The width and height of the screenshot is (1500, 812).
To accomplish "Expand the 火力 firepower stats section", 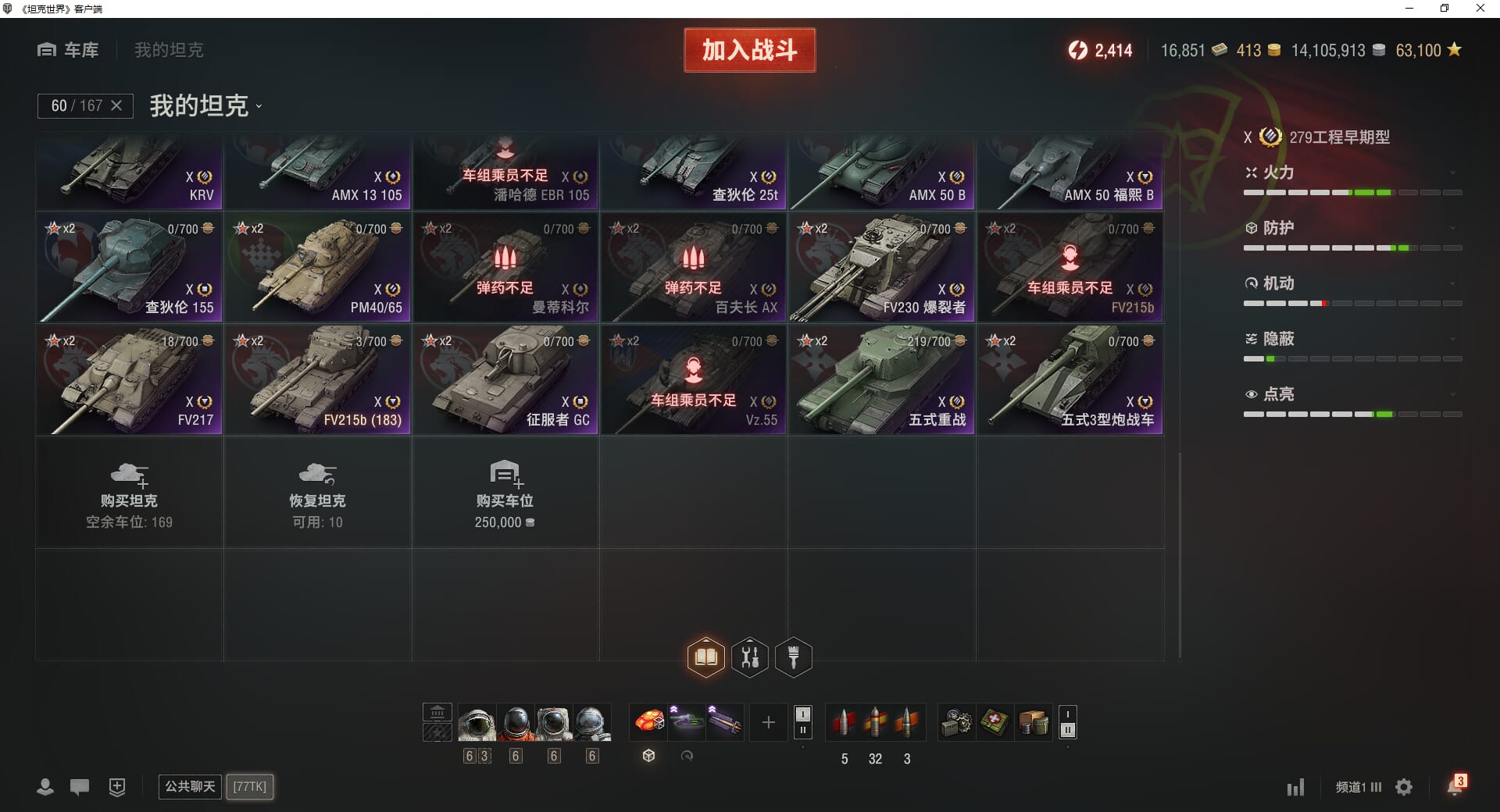I will coord(1353,173).
